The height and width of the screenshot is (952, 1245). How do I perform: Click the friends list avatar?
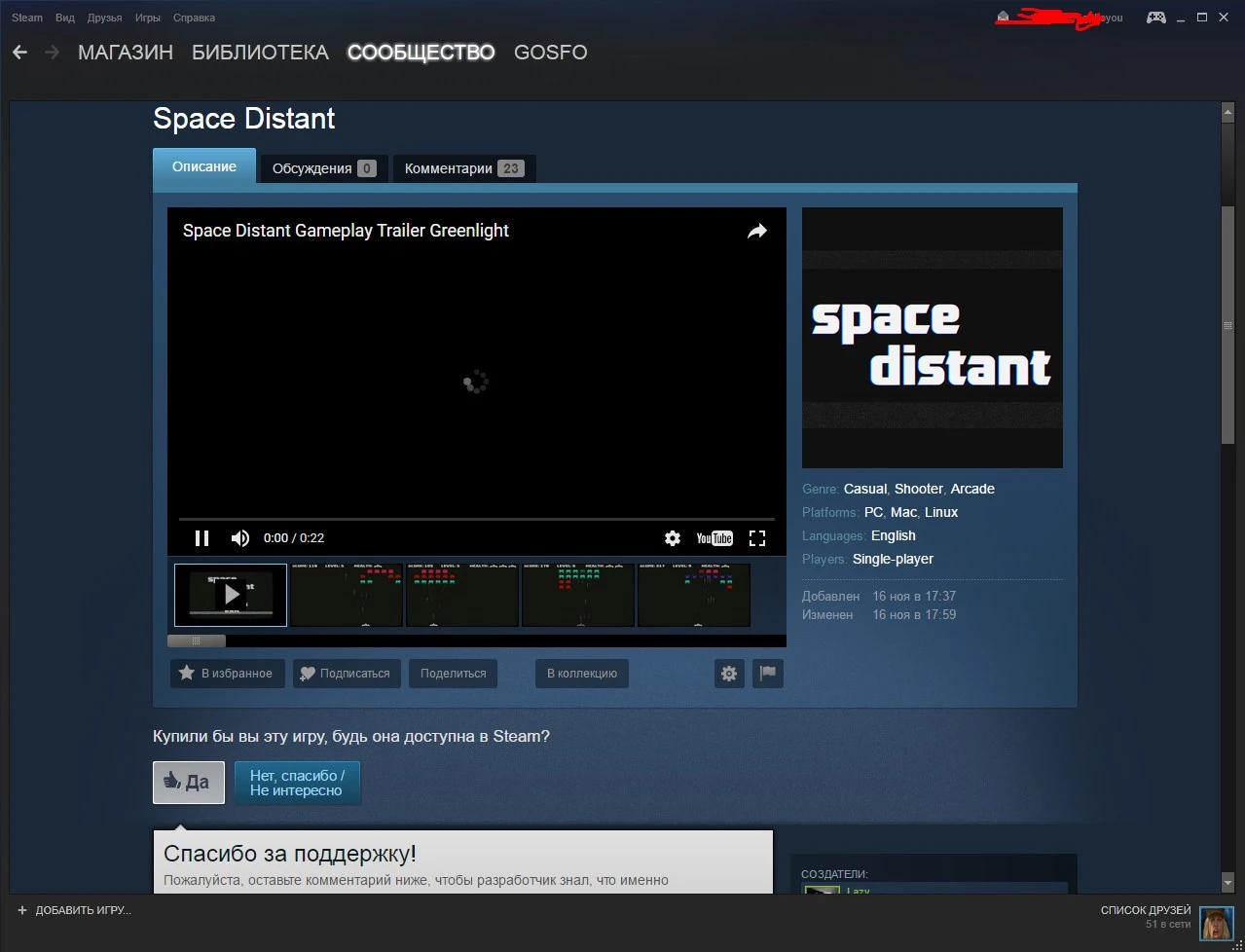[x=1216, y=924]
